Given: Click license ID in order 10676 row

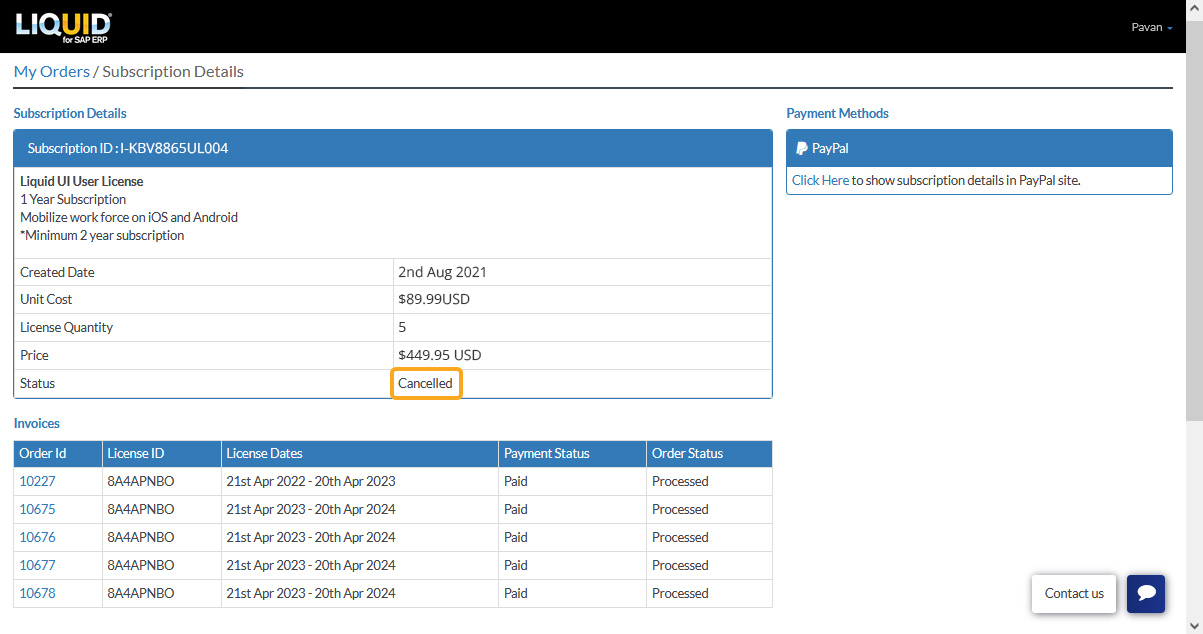Looking at the screenshot, I should 141,537.
